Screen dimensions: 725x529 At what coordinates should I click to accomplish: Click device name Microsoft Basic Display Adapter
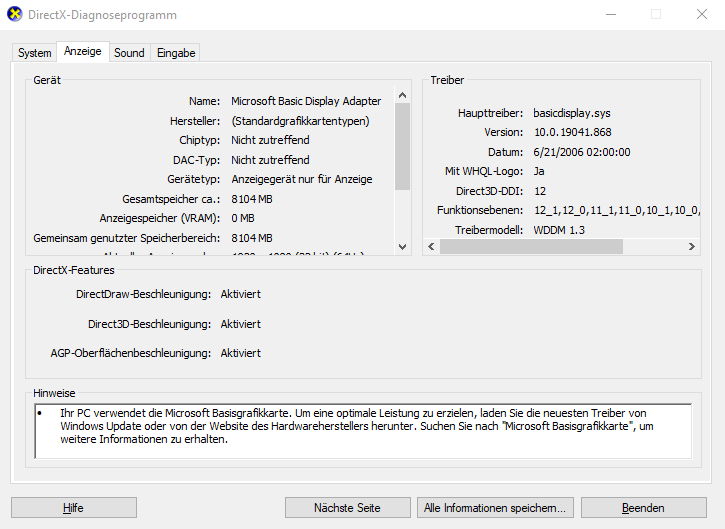click(306, 101)
